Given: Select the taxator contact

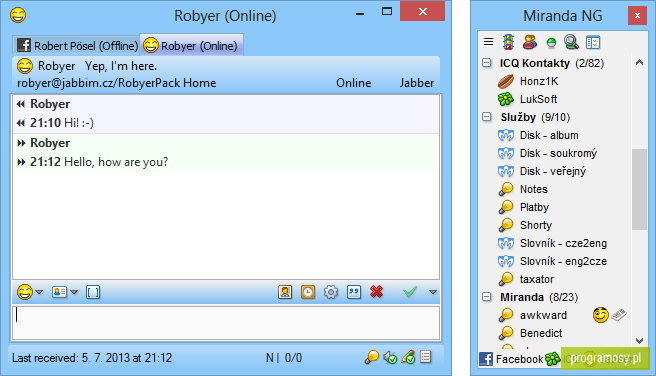Looking at the screenshot, I should point(537,279).
